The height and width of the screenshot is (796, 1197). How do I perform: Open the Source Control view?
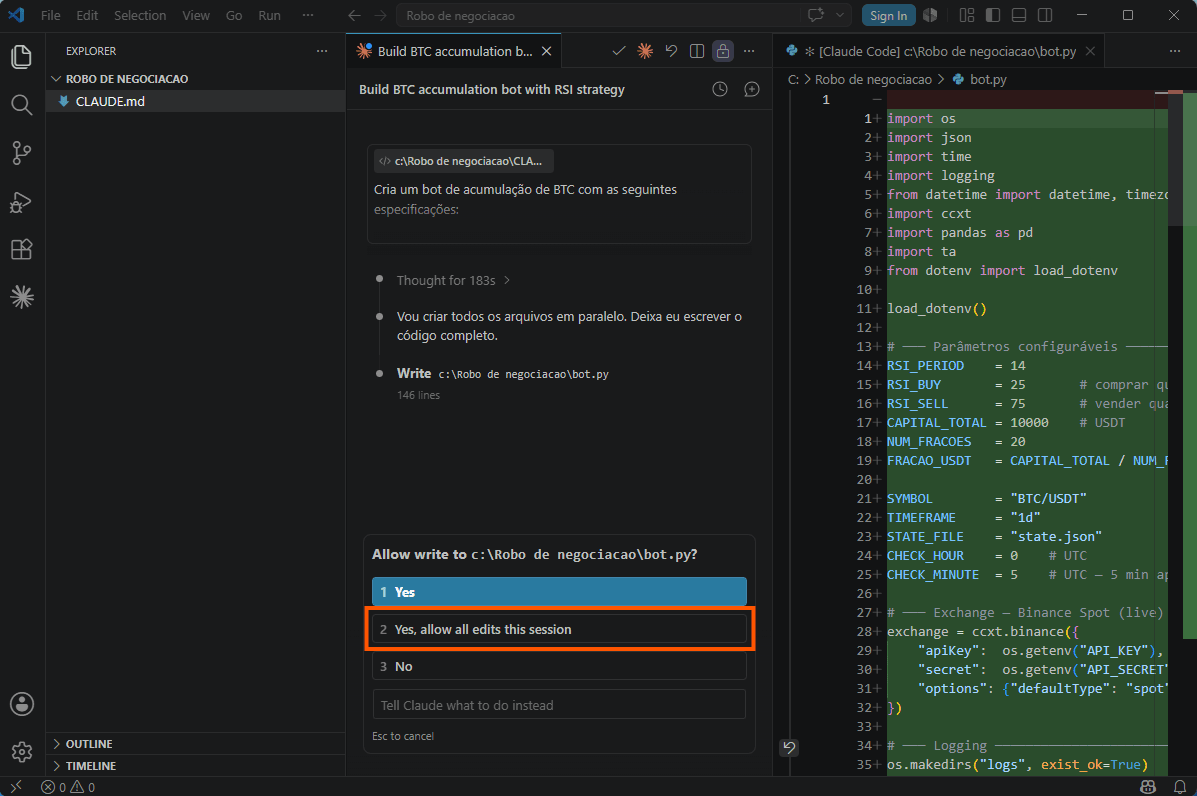pos(21,153)
